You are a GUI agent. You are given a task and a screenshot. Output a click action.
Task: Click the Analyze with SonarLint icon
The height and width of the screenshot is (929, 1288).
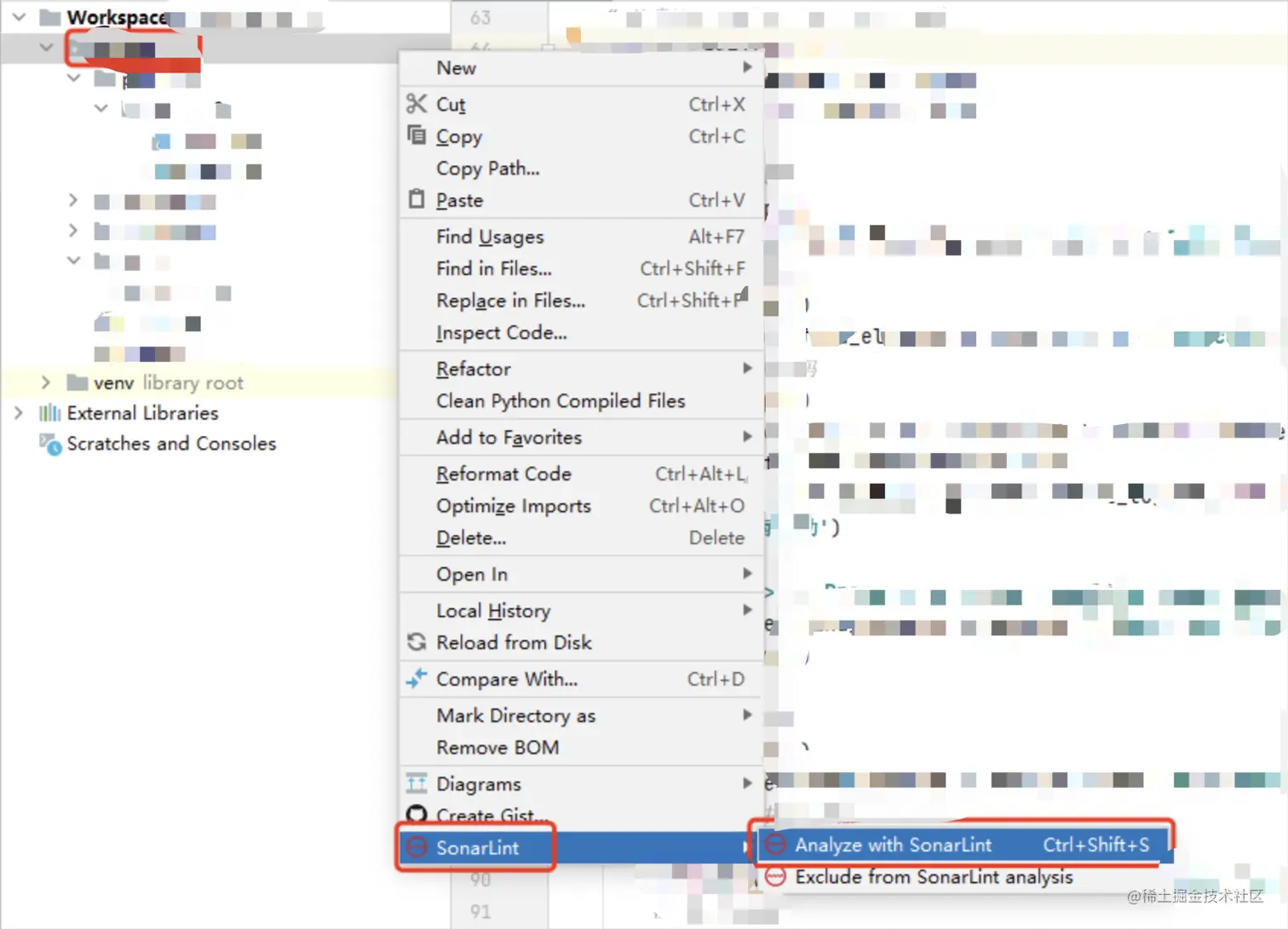point(775,845)
